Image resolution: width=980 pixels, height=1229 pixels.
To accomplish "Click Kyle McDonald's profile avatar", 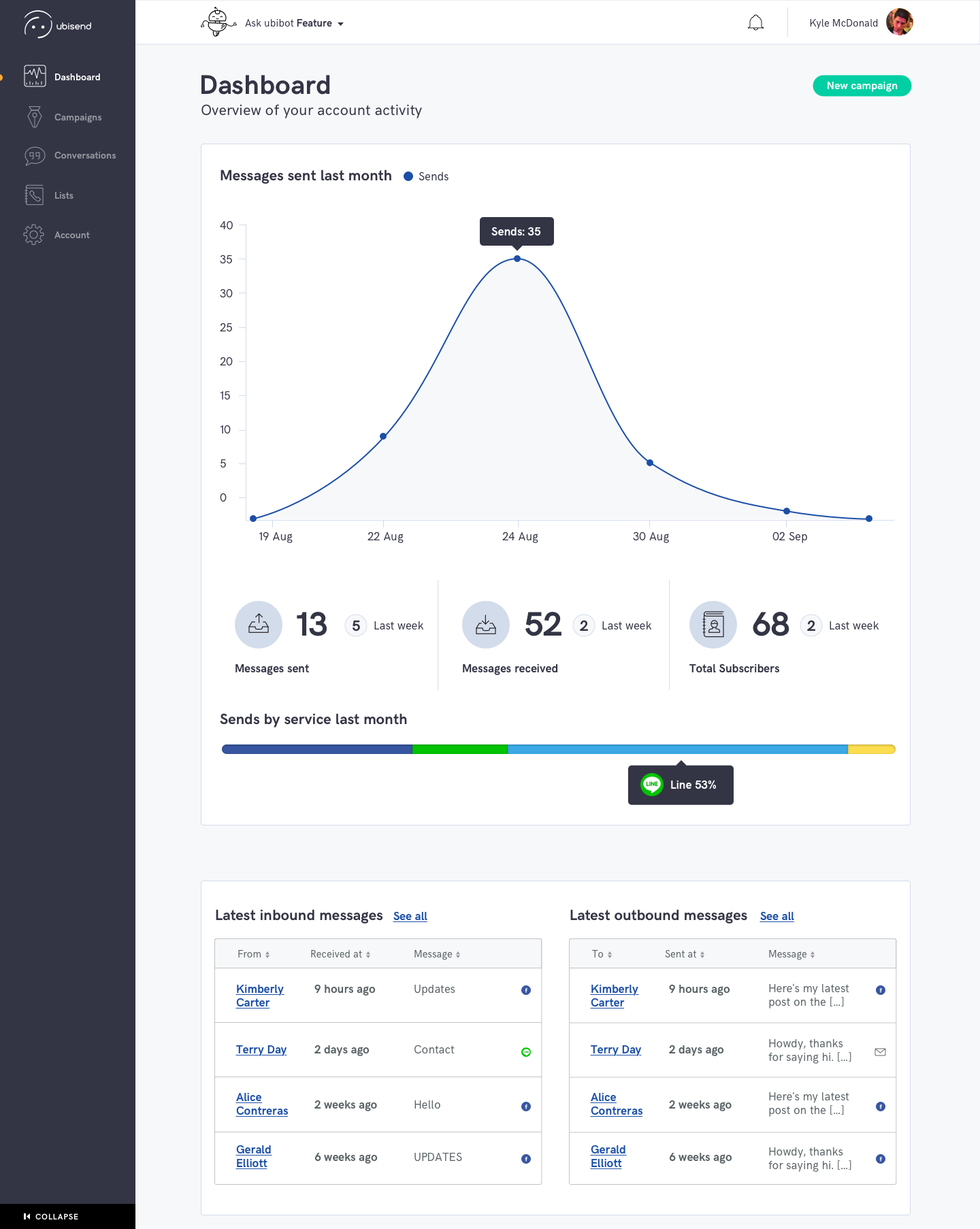I will click(900, 22).
